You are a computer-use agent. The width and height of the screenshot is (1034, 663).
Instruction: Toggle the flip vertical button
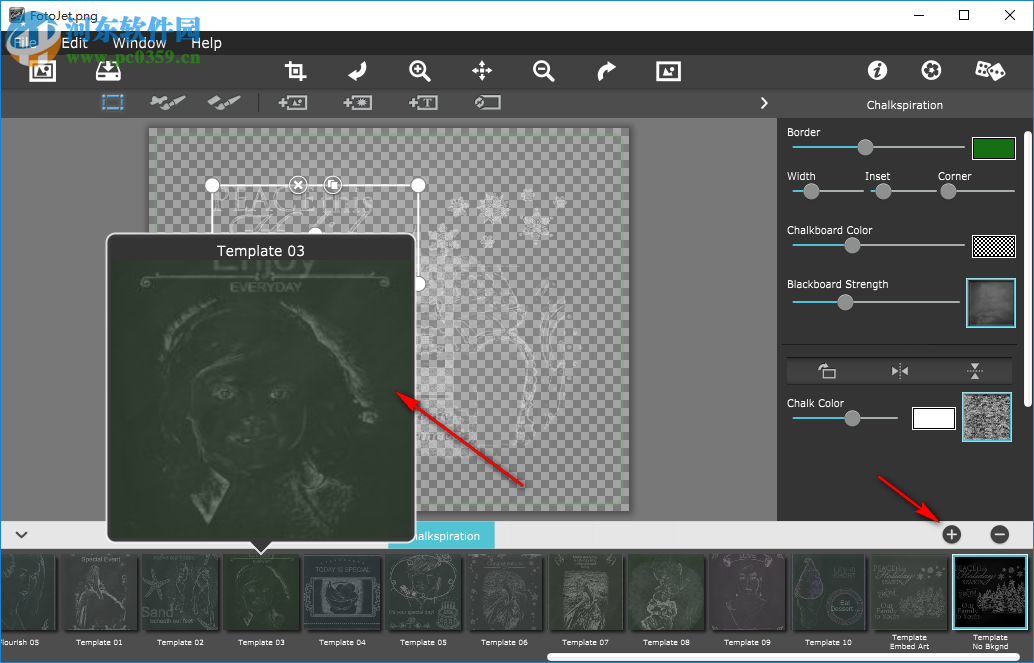pyautogui.click(x=975, y=371)
